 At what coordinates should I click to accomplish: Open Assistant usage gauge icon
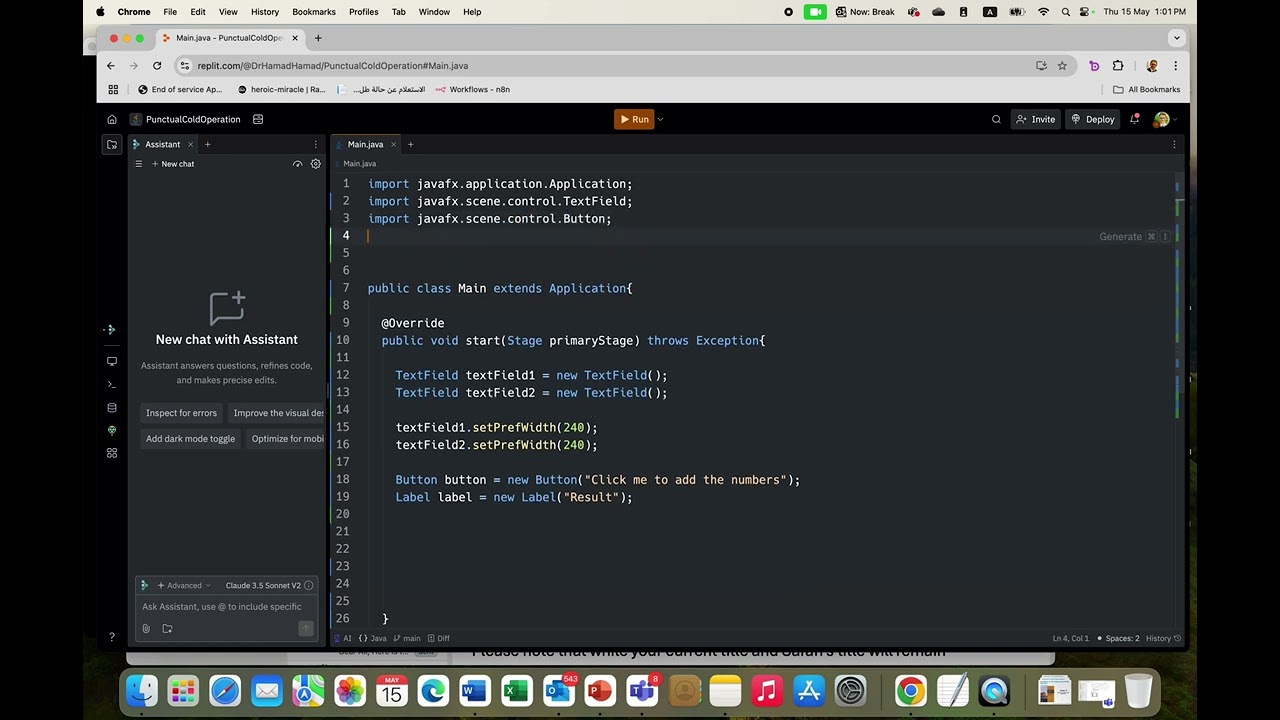pyautogui.click(x=297, y=164)
